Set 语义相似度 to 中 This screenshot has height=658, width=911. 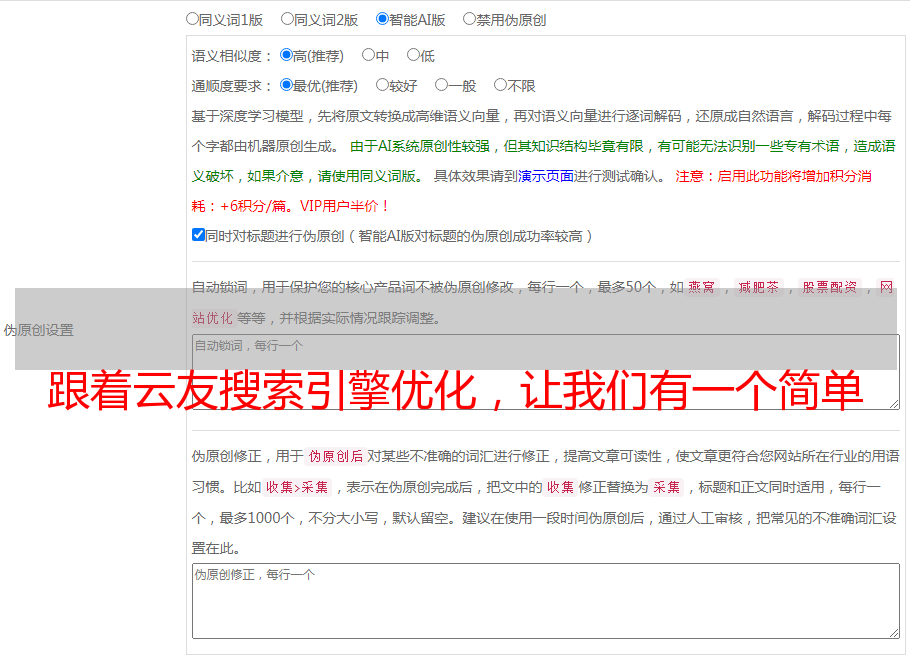pyautogui.click(x=368, y=56)
